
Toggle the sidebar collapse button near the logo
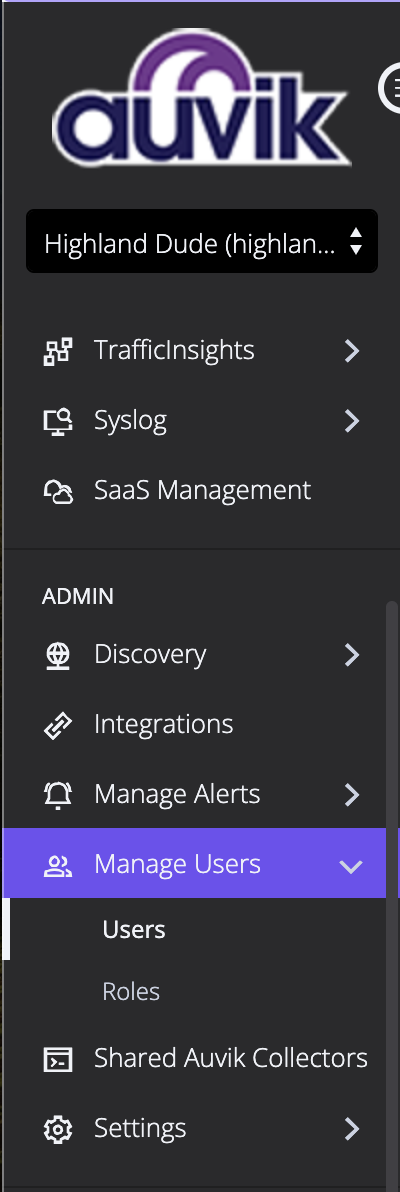(x=392, y=88)
